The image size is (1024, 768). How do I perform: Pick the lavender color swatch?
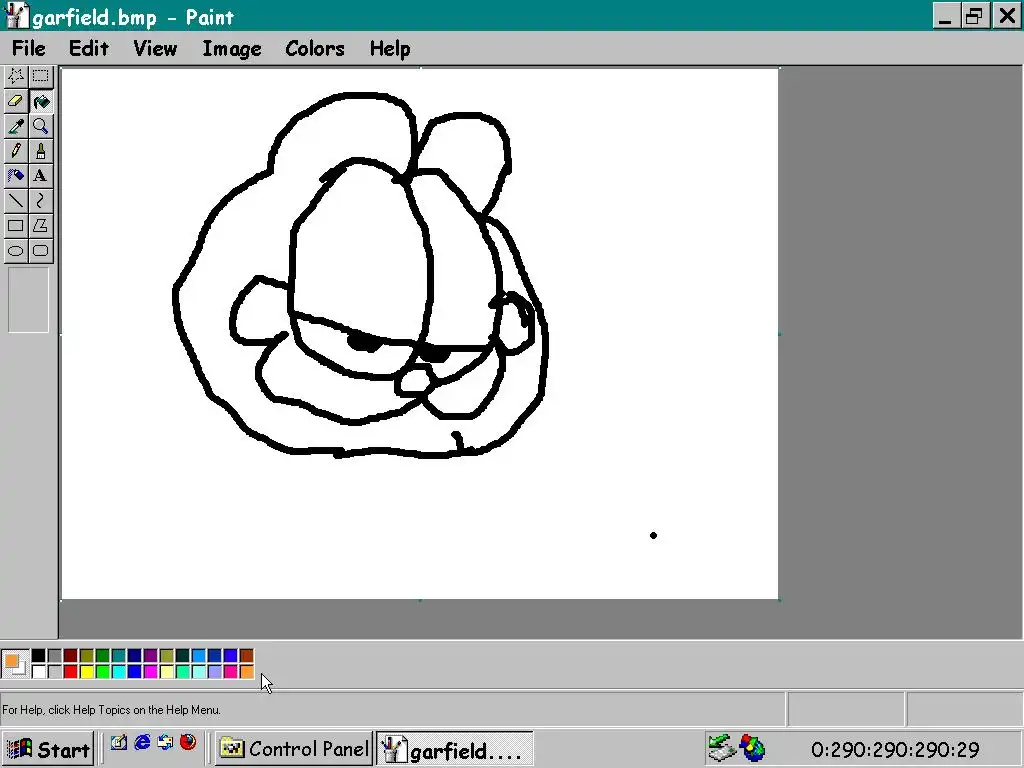pyautogui.click(x=215, y=672)
